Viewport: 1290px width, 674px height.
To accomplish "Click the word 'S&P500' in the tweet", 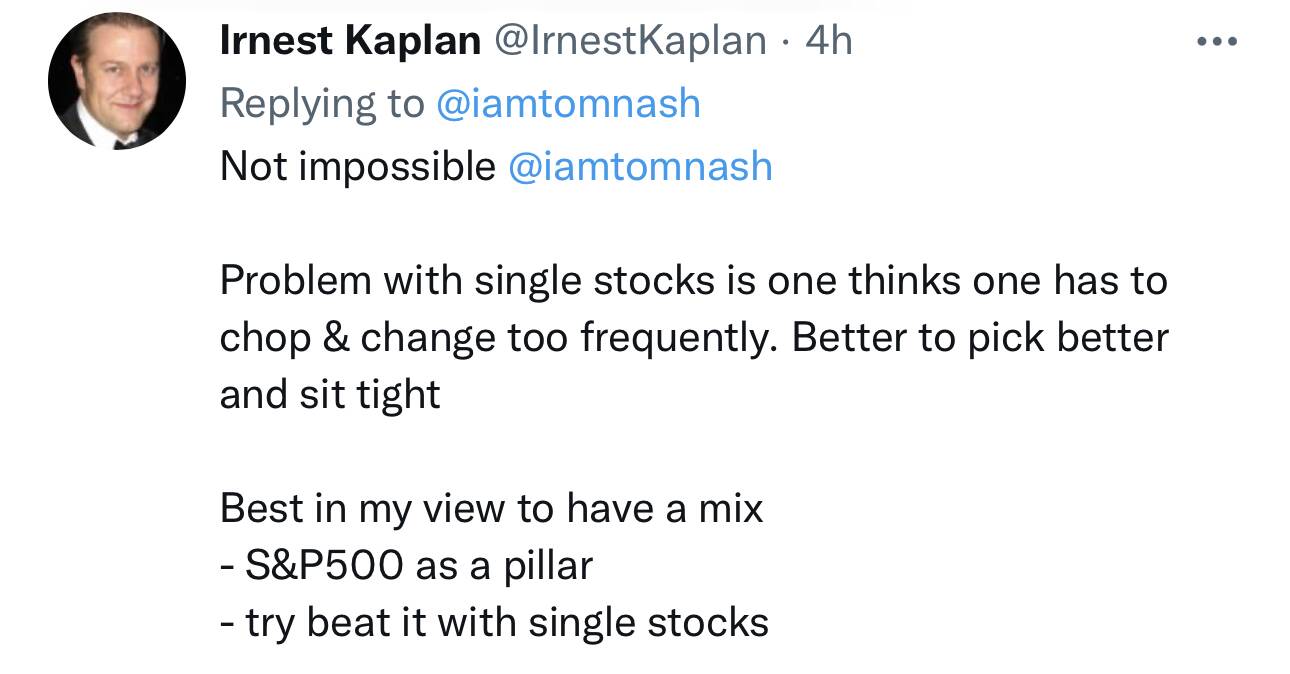I will point(325,565).
